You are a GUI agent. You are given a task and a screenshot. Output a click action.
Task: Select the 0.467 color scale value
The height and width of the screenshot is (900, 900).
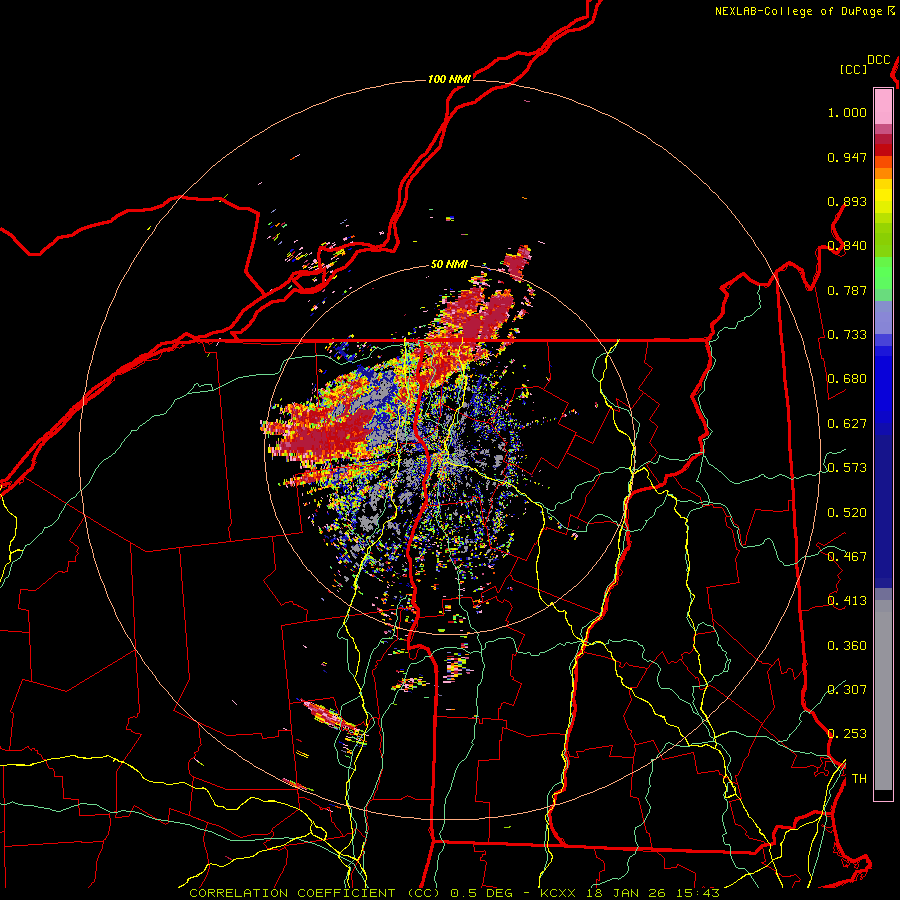847,557
